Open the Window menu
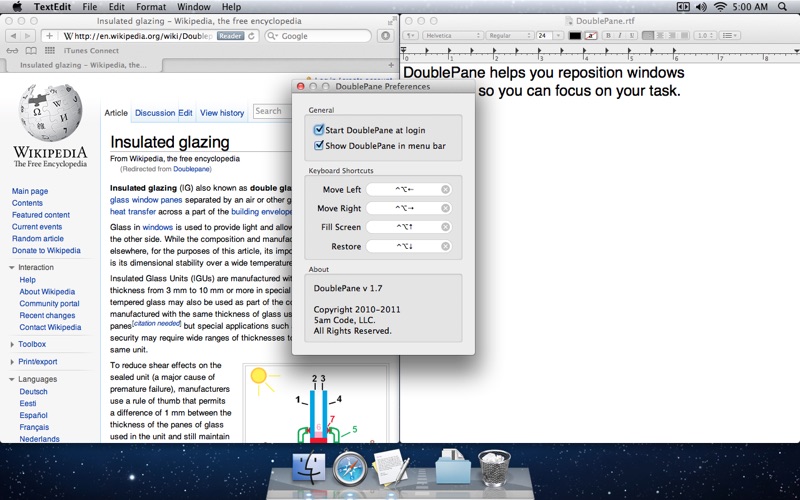Viewport: 800px width, 500px height. pyautogui.click(x=194, y=7)
